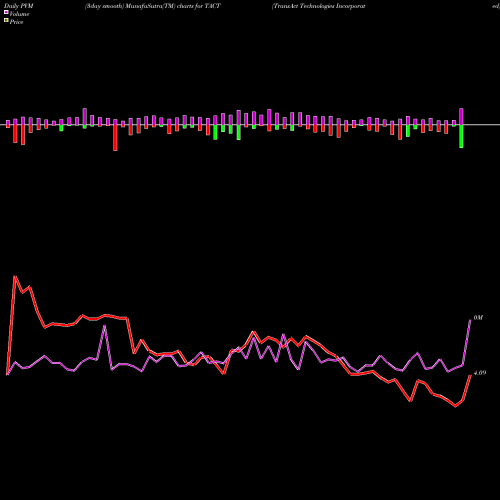Click the MunafaSutra charts for TACT heading
500x500 pixels.
152,6
